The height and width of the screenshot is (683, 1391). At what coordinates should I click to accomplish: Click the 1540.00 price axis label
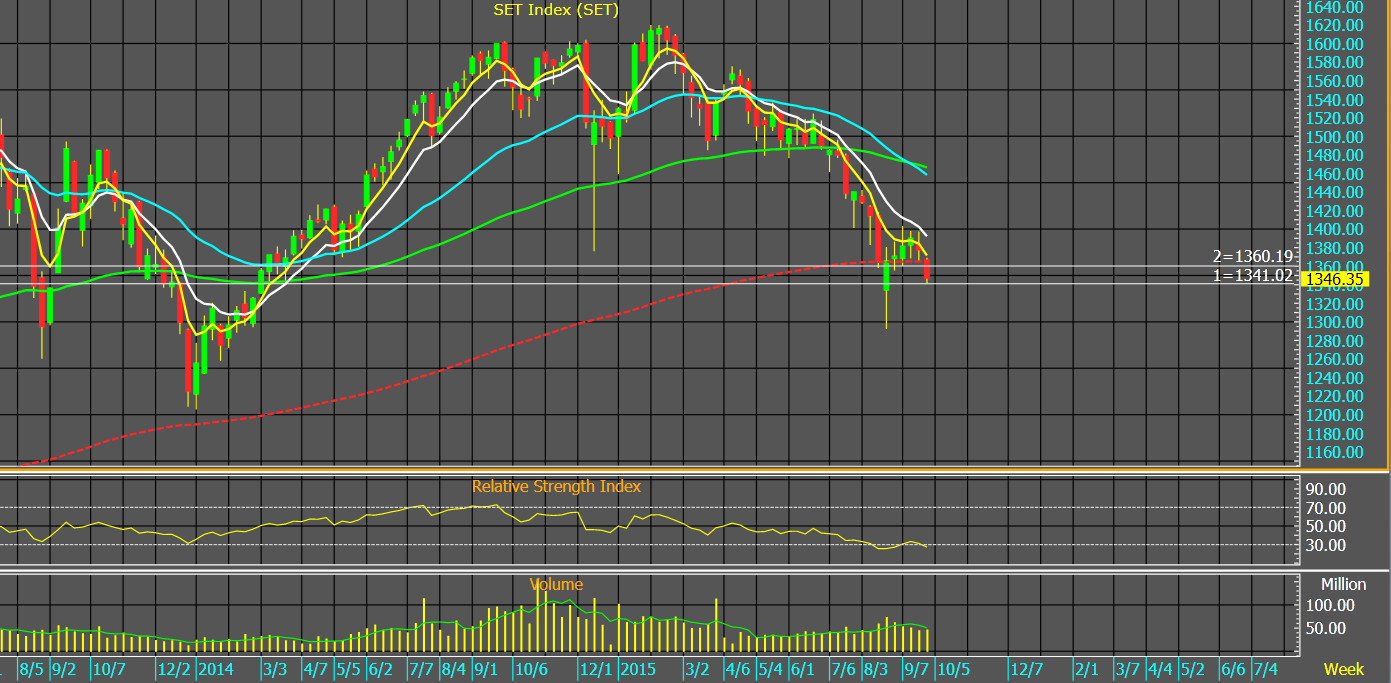tap(1335, 100)
